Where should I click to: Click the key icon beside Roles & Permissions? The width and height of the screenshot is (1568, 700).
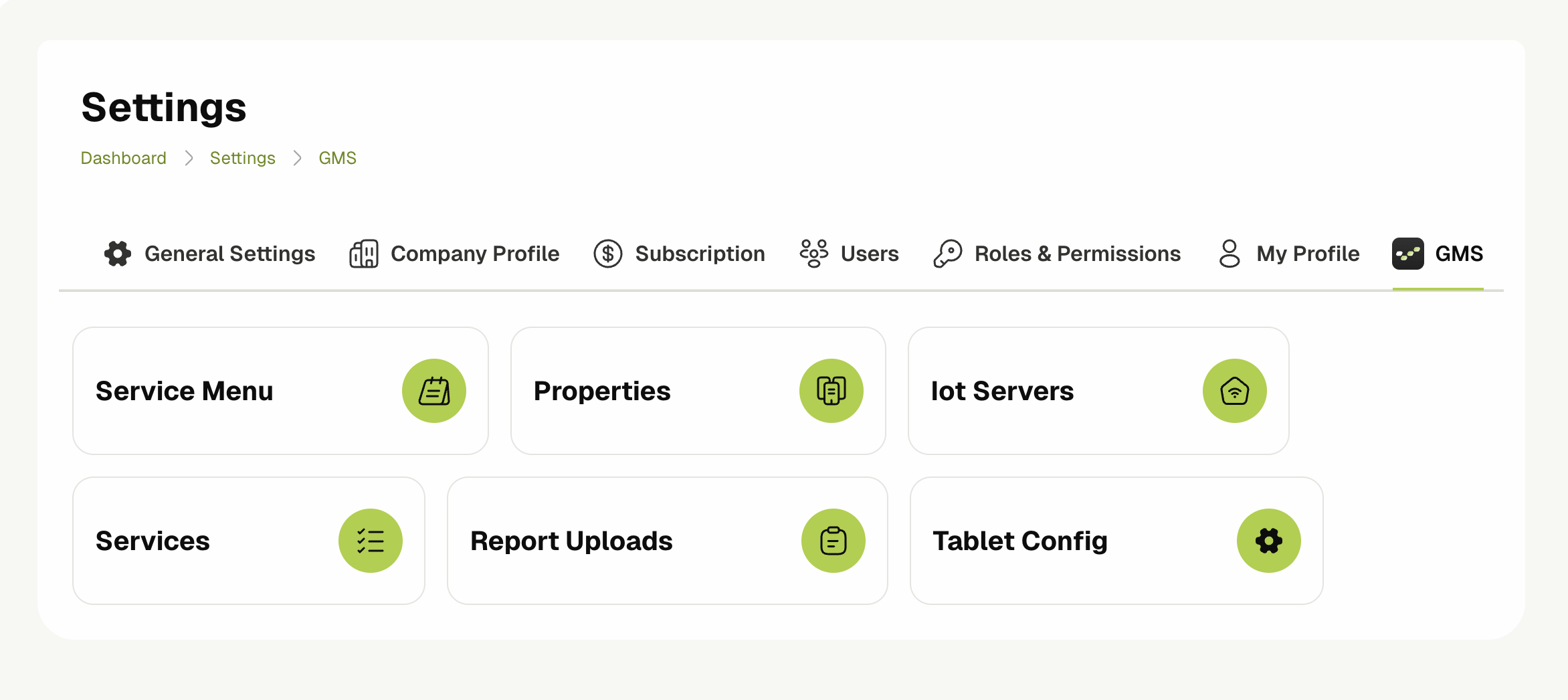(x=947, y=254)
